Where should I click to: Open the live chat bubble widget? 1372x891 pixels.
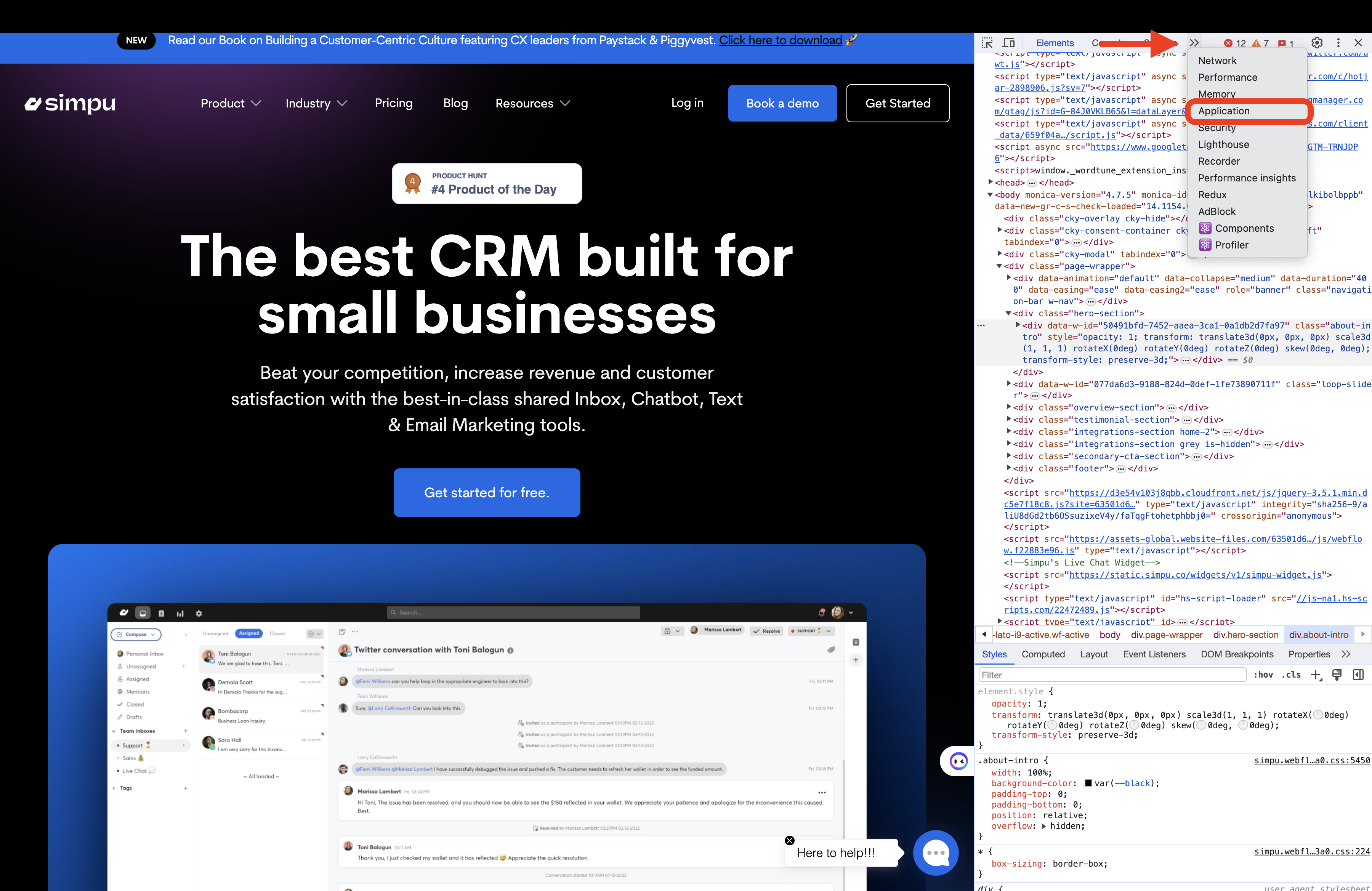pyautogui.click(x=936, y=853)
